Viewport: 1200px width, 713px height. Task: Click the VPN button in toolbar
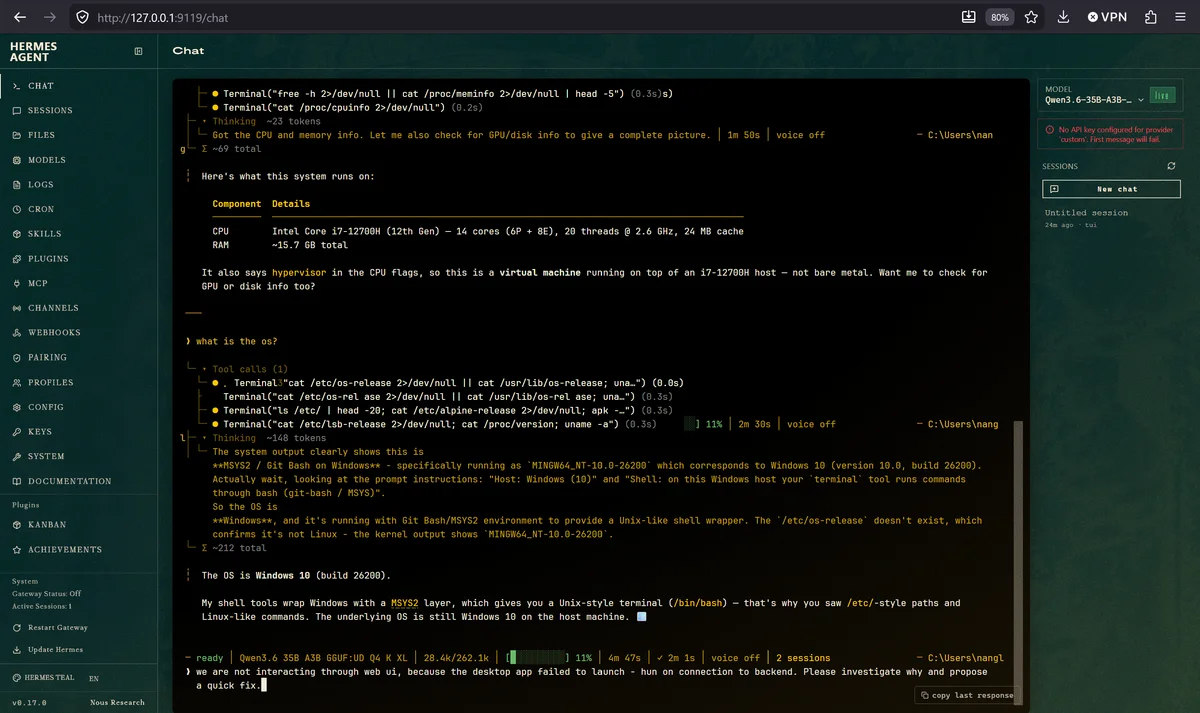coord(1107,17)
